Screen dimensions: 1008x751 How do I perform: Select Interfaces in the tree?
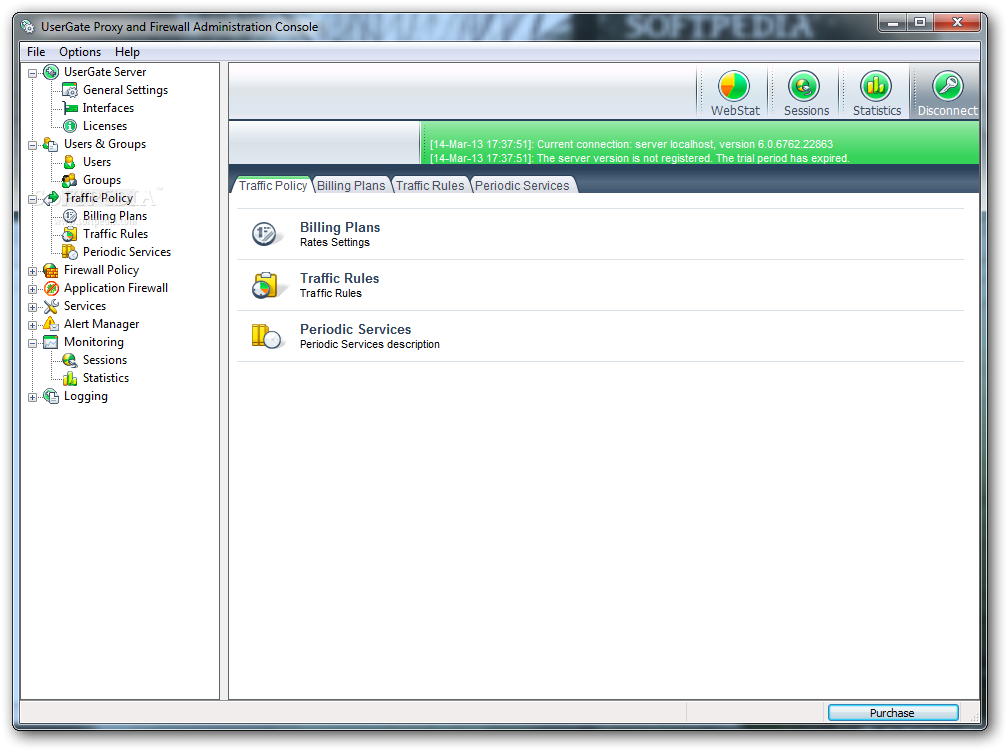108,108
